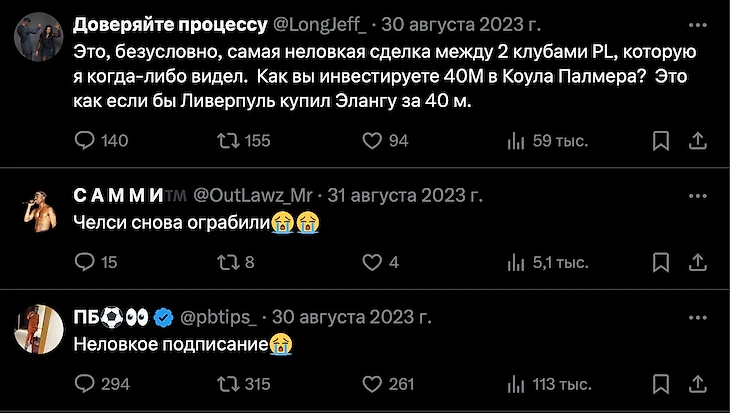Like the pbtips_ tweet with 261 likes

point(372,383)
